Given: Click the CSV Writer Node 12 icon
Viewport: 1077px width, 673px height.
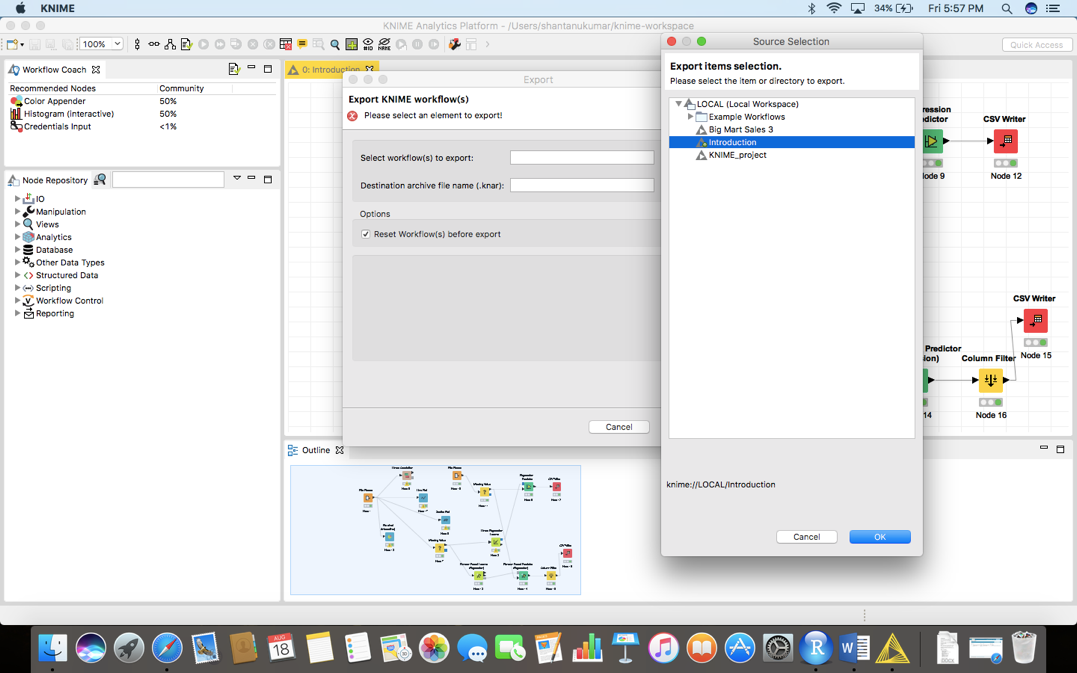Looking at the screenshot, I should point(1005,141).
